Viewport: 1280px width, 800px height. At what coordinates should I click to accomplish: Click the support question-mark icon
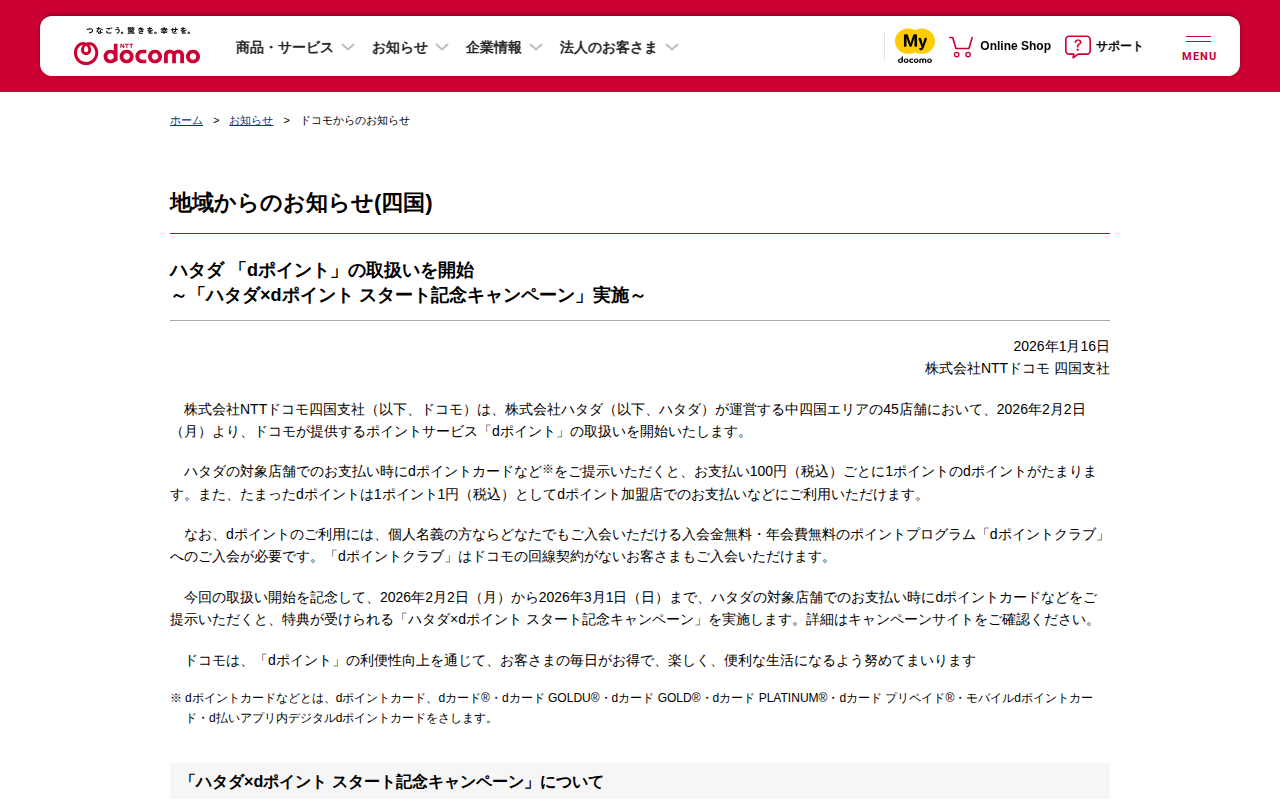point(1077,46)
